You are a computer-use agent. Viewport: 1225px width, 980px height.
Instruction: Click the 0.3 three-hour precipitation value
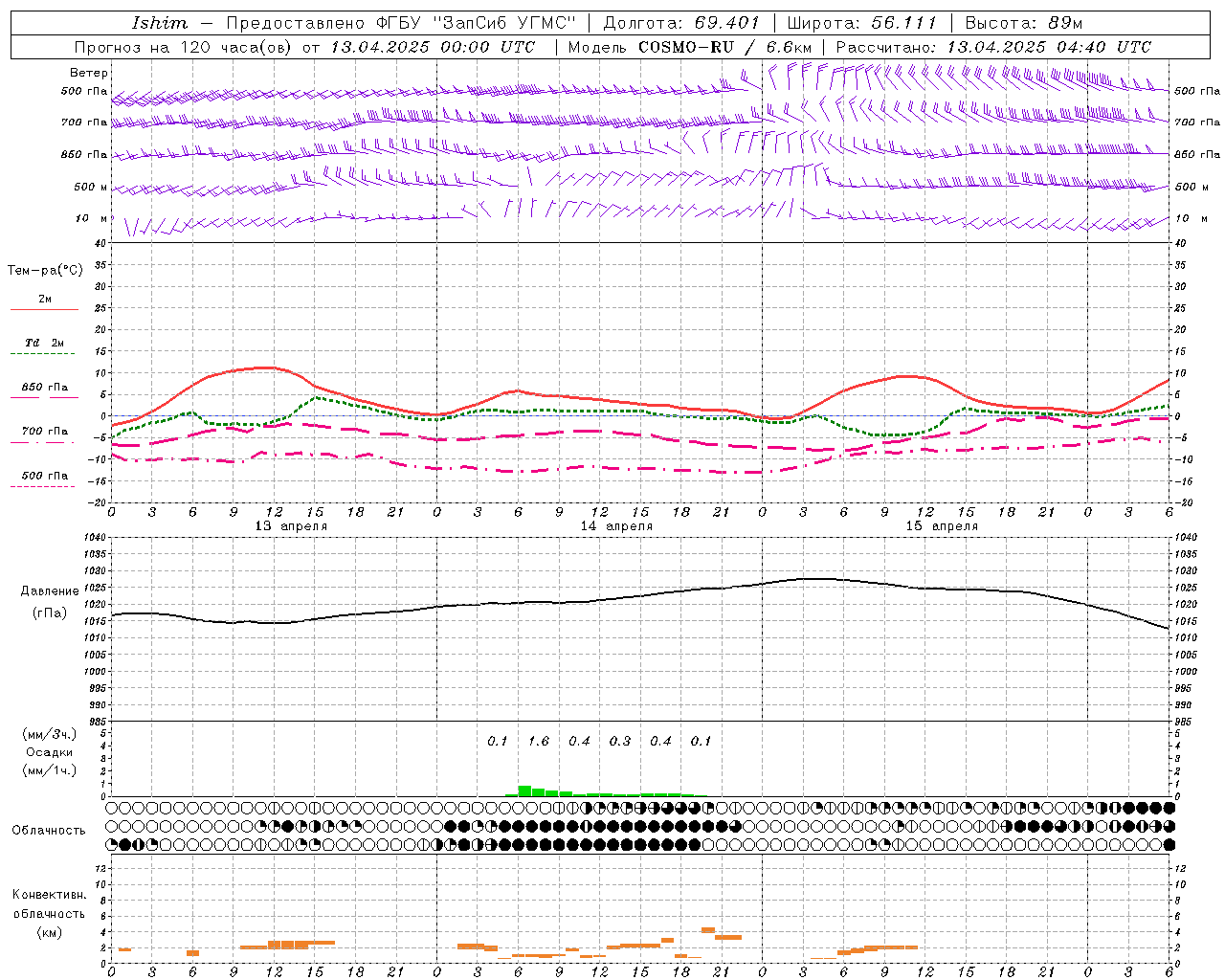tap(620, 742)
